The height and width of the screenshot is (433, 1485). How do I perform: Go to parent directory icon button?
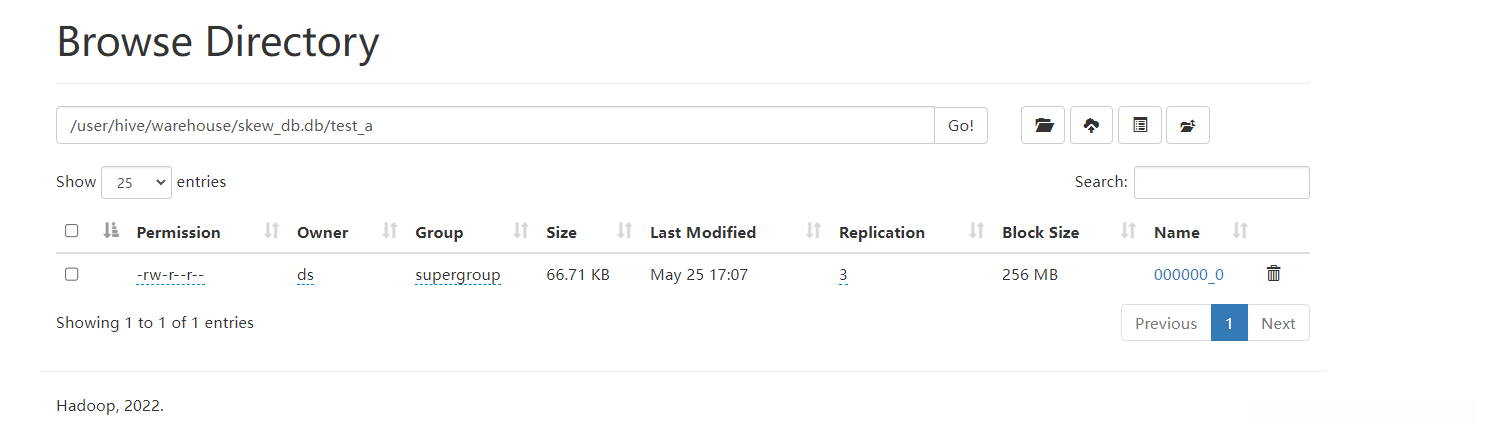1187,126
